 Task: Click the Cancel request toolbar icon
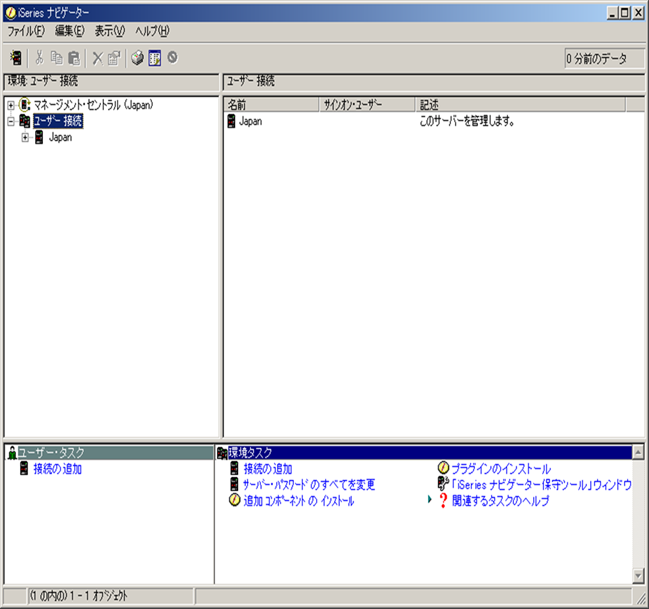[x=172, y=57]
